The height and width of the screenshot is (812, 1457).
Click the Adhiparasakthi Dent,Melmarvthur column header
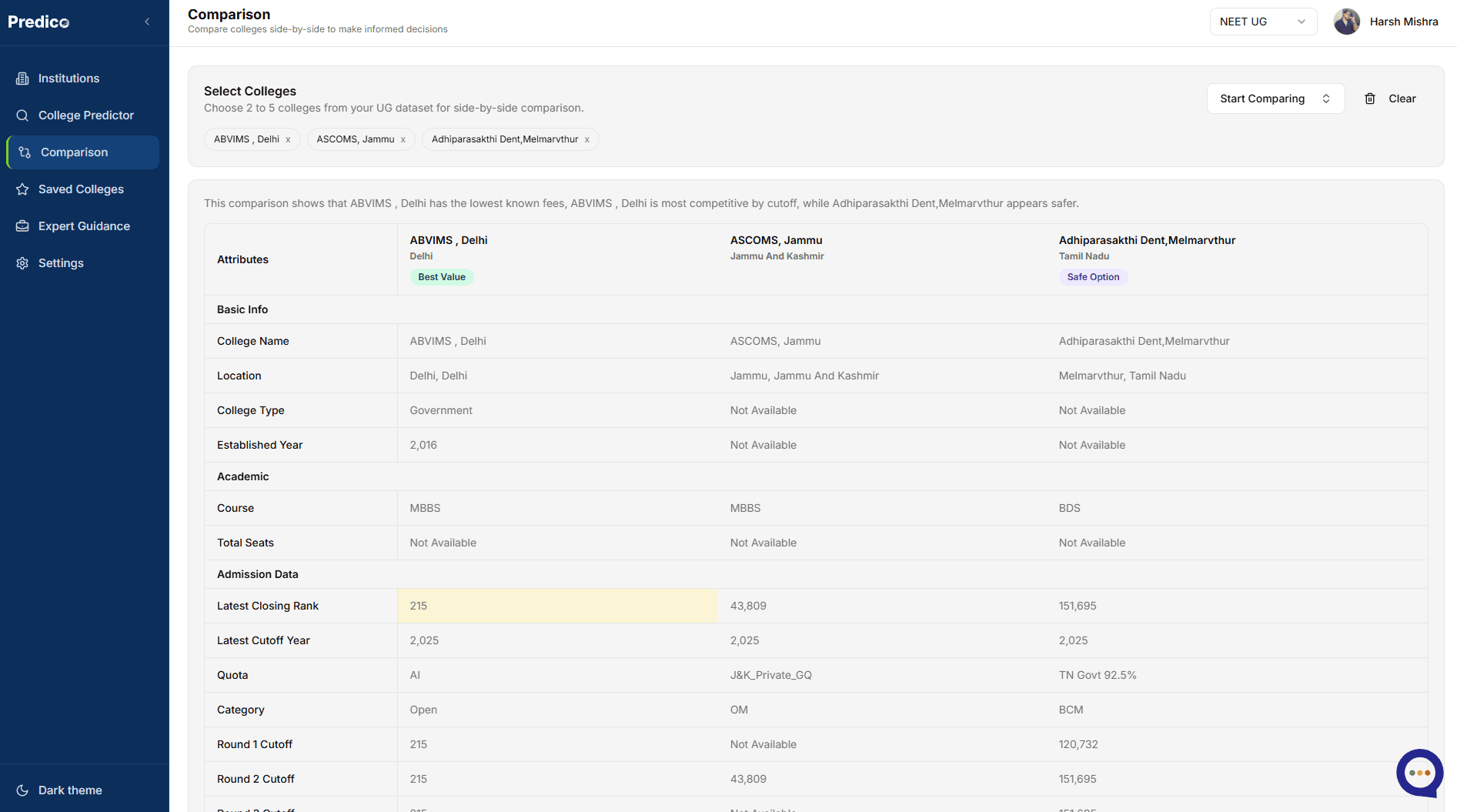click(x=1147, y=240)
